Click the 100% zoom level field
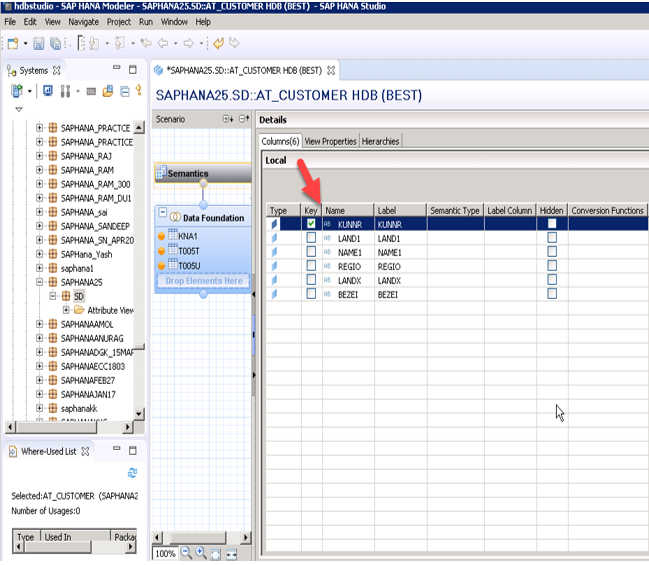The width and height of the screenshot is (649, 565). 165,553
